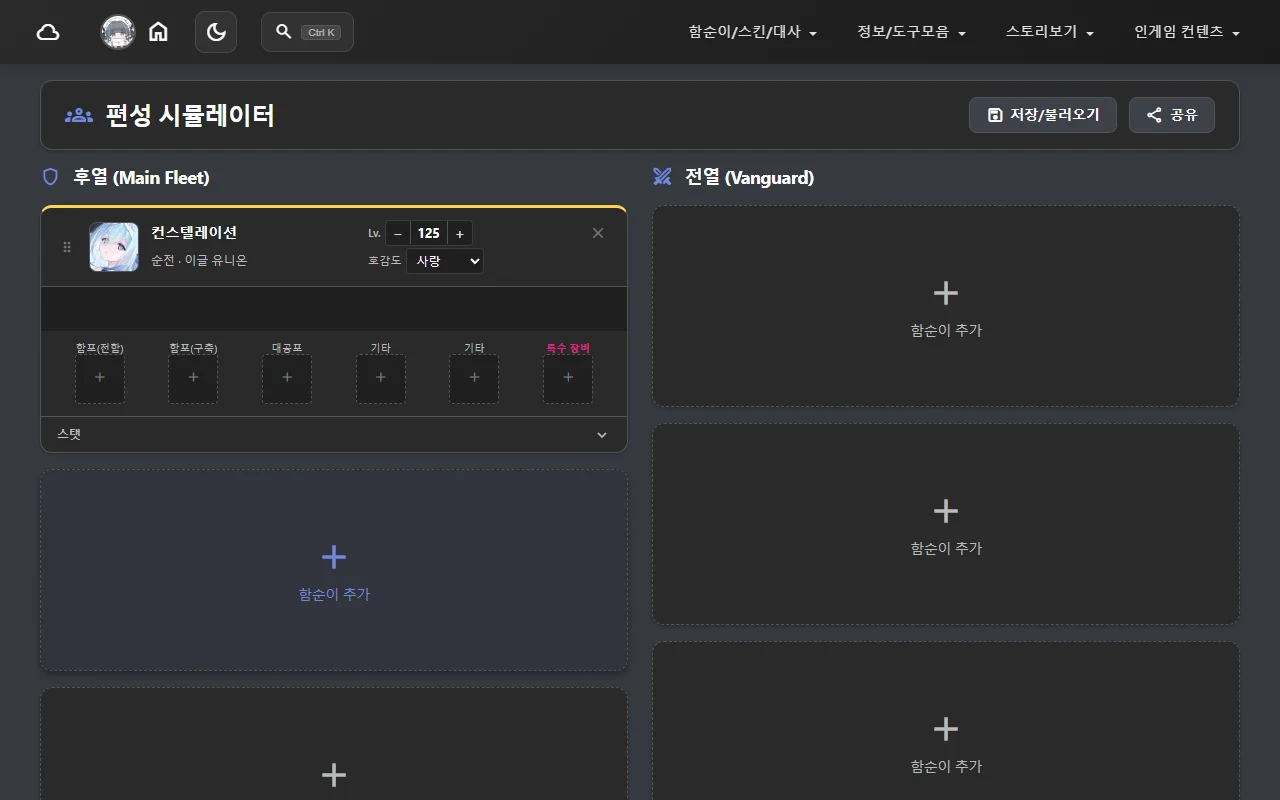The height and width of the screenshot is (800, 1280).
Task: Decrease level with the minus button
Action: pos(398,233)
